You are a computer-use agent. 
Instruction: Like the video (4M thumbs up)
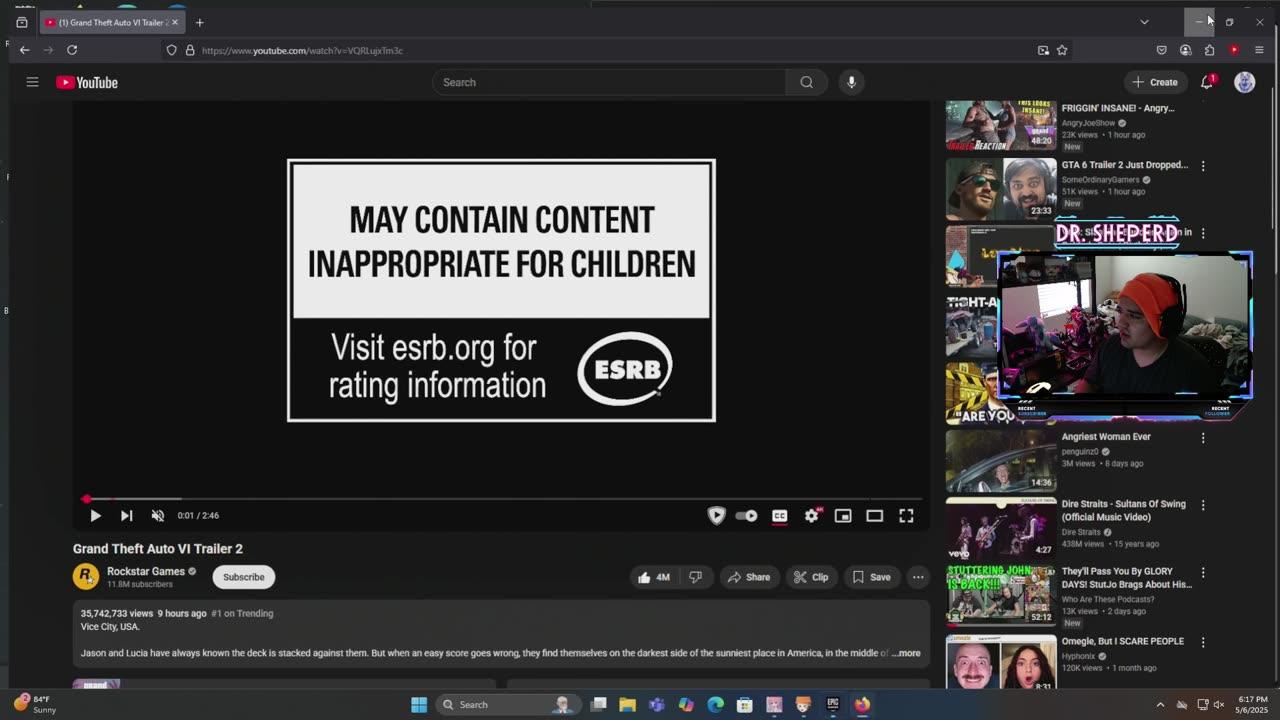654,577
